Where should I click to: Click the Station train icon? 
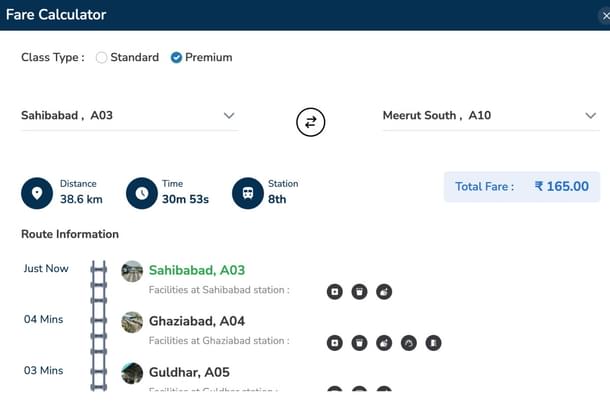pyautogui.click(x=247, y=192)
